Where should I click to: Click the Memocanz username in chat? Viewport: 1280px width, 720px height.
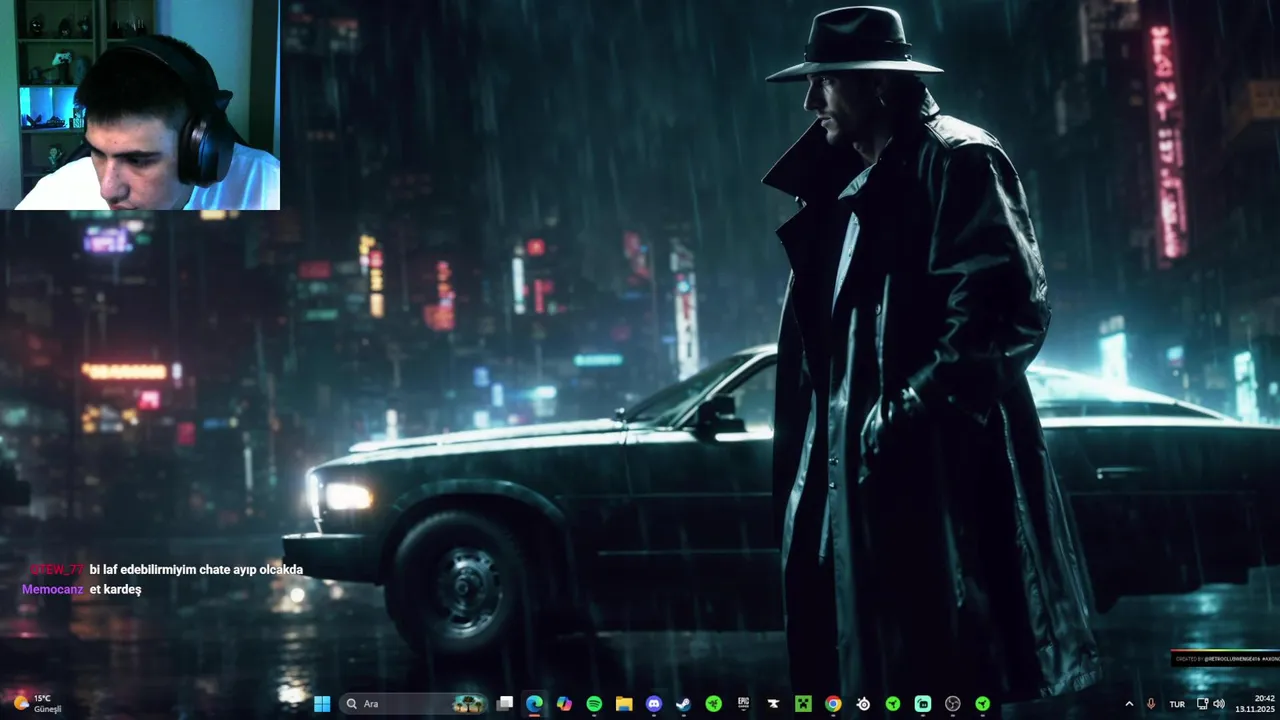coord(53,589)
